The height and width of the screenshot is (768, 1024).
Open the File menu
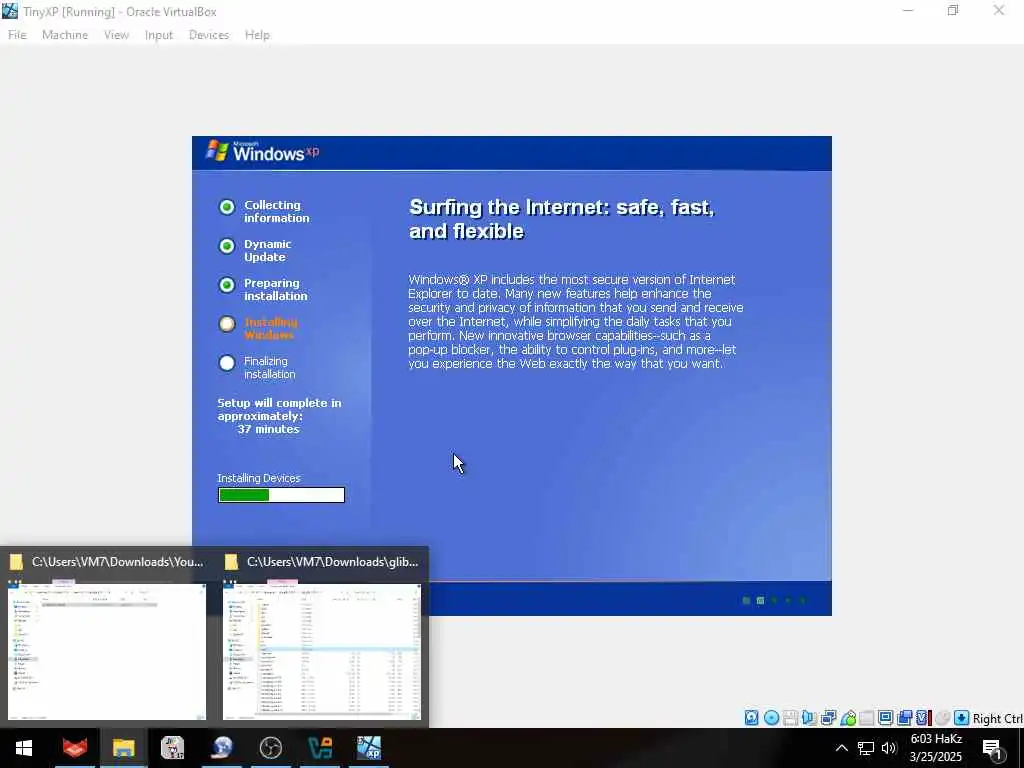[x=17, y=35]
